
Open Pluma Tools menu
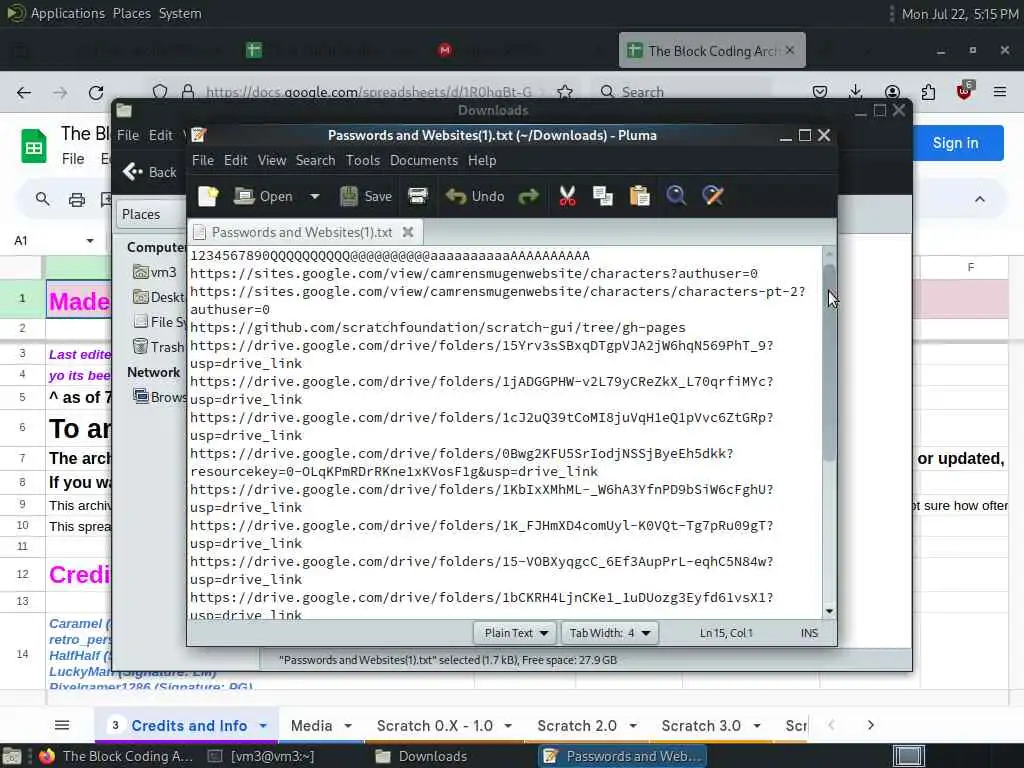(x=362, y=160)
